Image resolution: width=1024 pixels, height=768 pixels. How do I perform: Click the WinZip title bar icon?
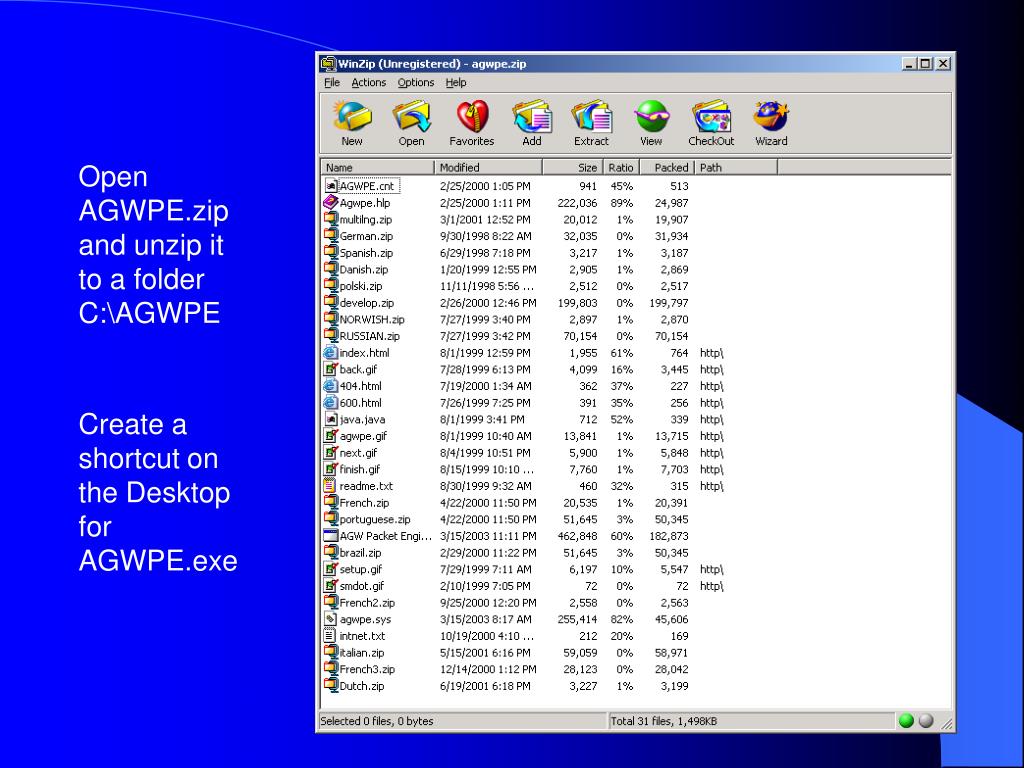click(x=327, y=63)
